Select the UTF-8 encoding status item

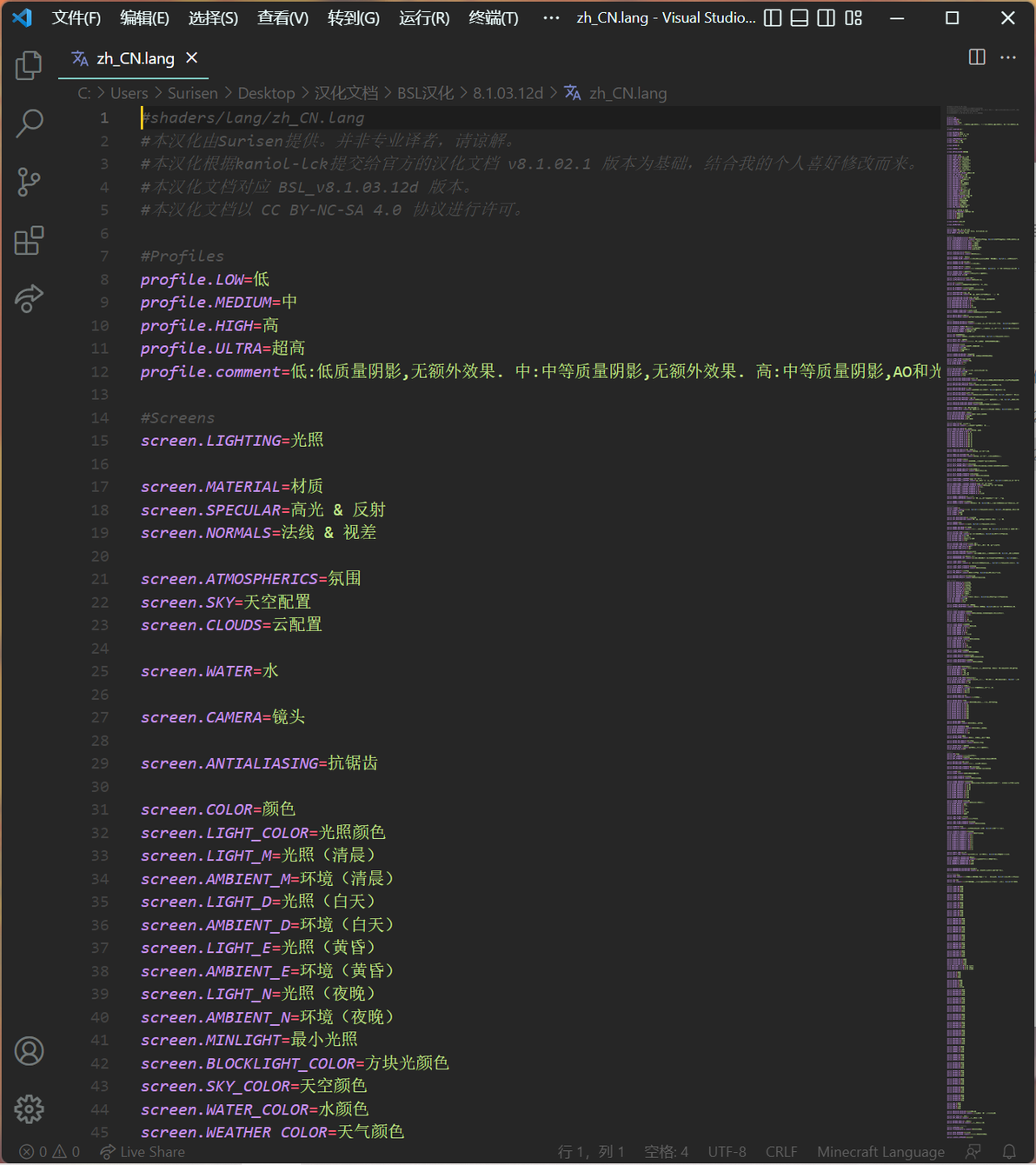[x=727, y=1152]
